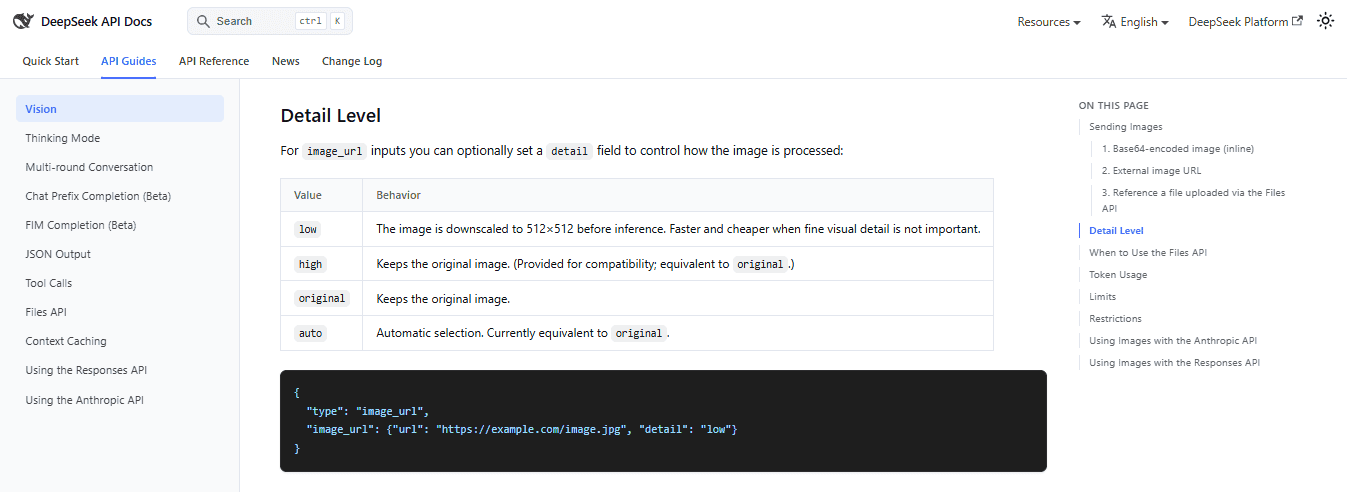
Task: Select the API Guides tab
Action: [129, 61]
